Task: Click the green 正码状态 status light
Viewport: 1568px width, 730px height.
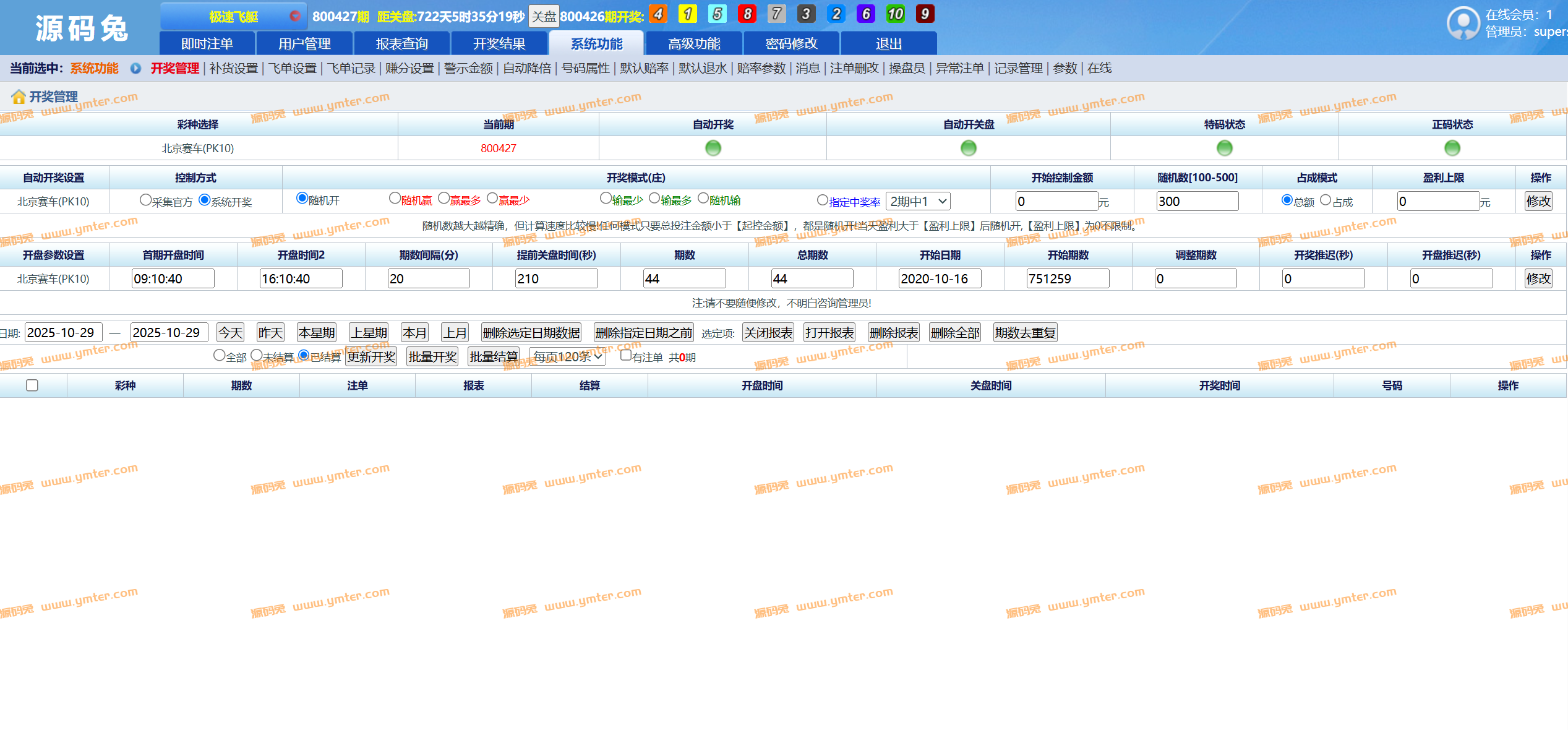Action: coord(1452,148)
